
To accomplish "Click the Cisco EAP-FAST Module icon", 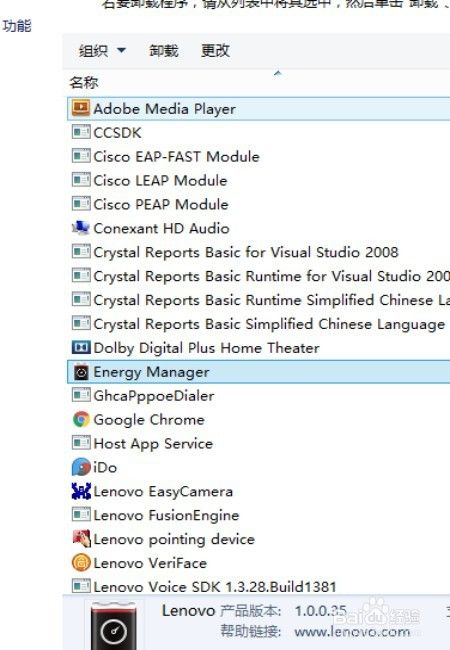I will (x=81, y=157).
